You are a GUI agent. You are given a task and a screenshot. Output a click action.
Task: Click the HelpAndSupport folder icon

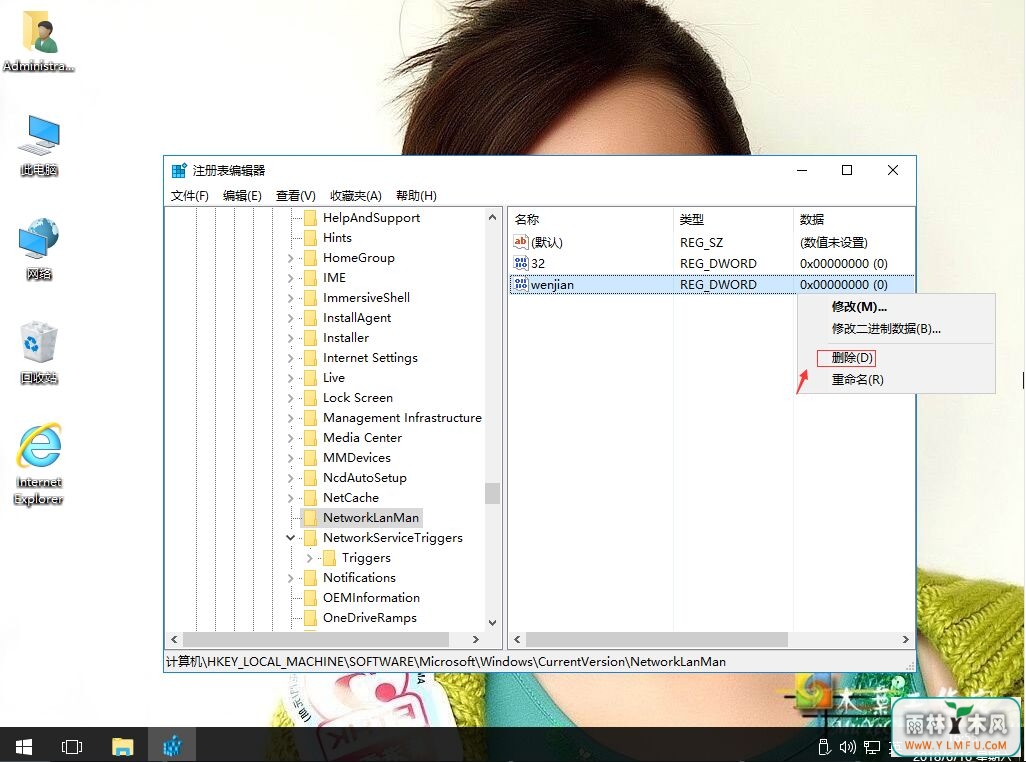(x=311, y=217)
